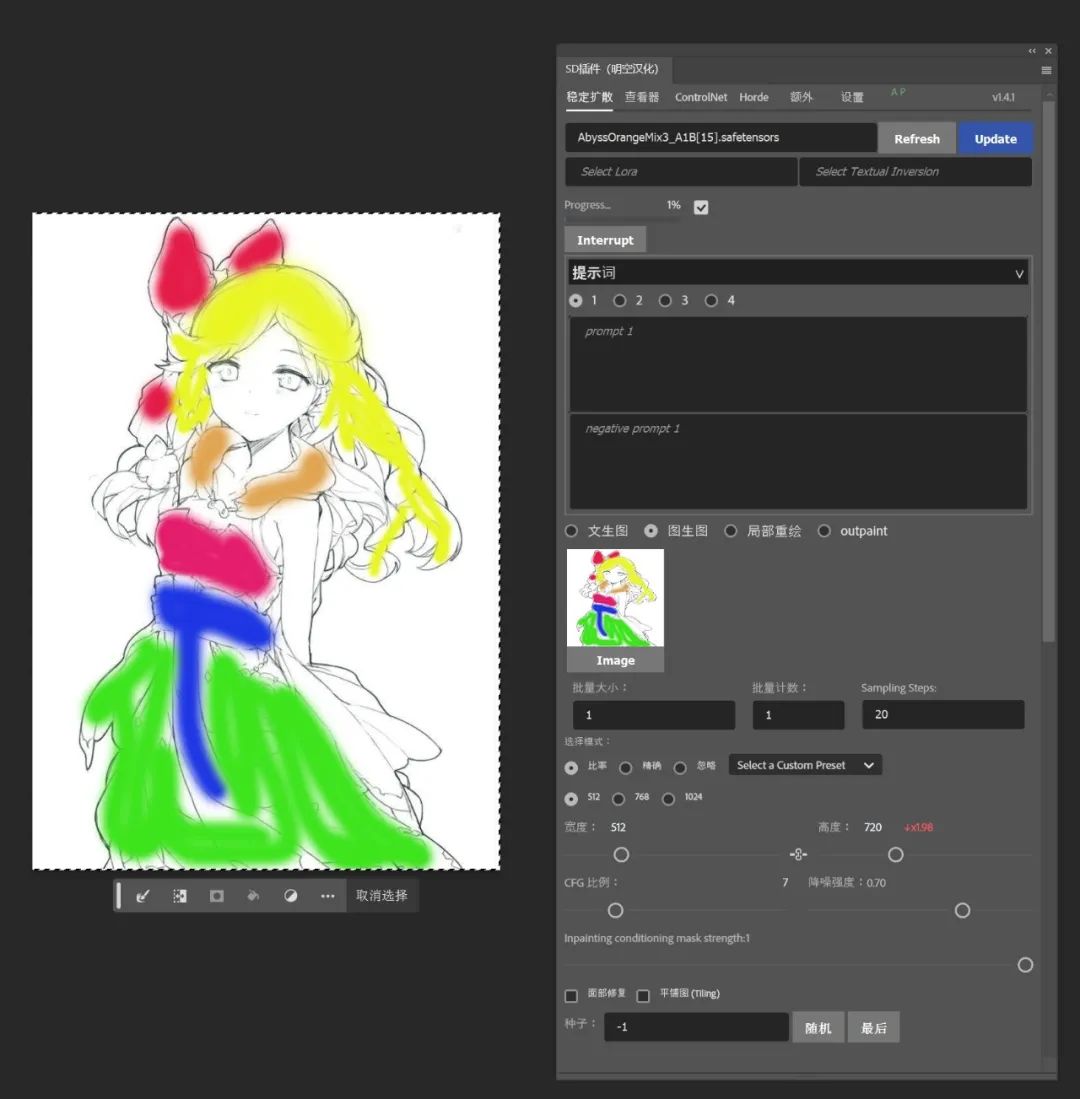Choose the 1024 base size radio button
Image resolution: width=1080 pixels, height=1099 pixels.
point(669,799)
